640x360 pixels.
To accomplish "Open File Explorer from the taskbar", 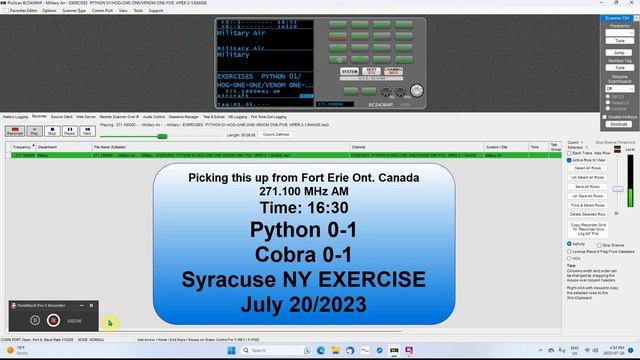I will pyautogui.click(x=335, y=350).
